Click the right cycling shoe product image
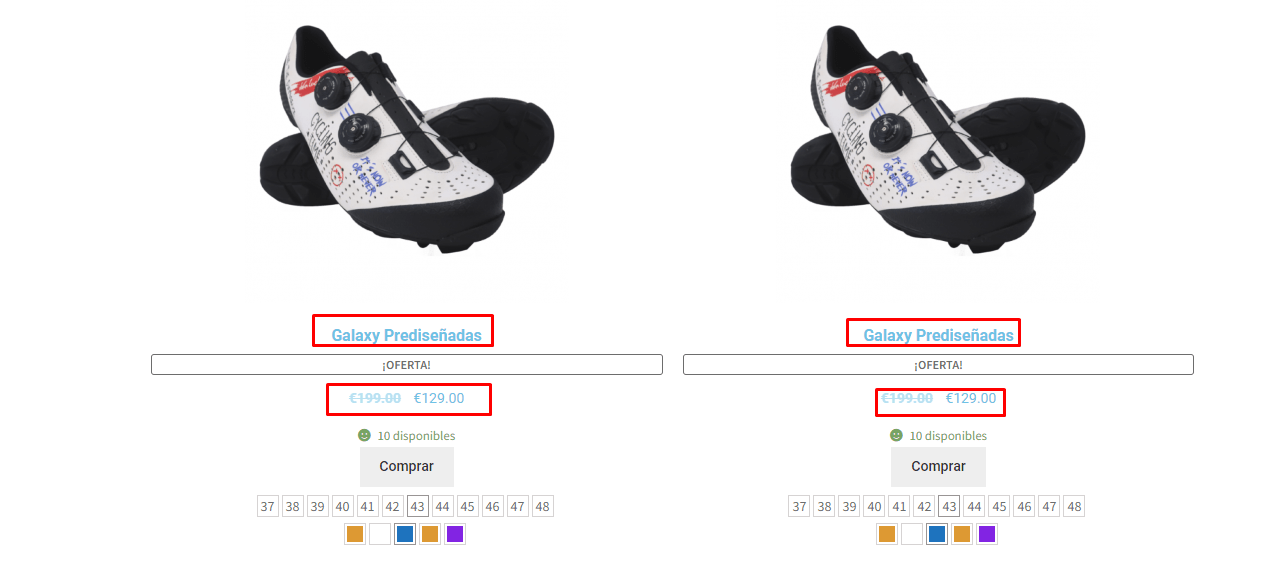Viewport: 1262px width, 570px height. [x=938, y=138]
